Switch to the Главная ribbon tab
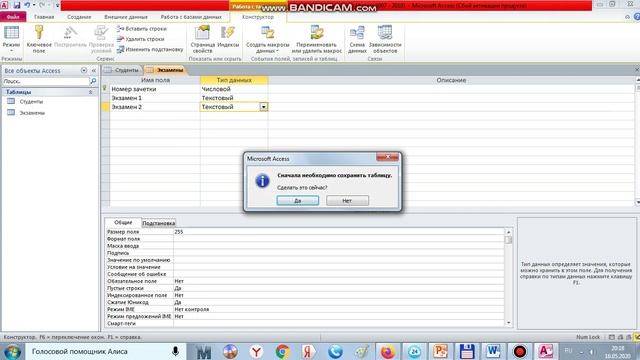Image resolution: width=640 pixels, height=360 pixels. tap(44, 17)
